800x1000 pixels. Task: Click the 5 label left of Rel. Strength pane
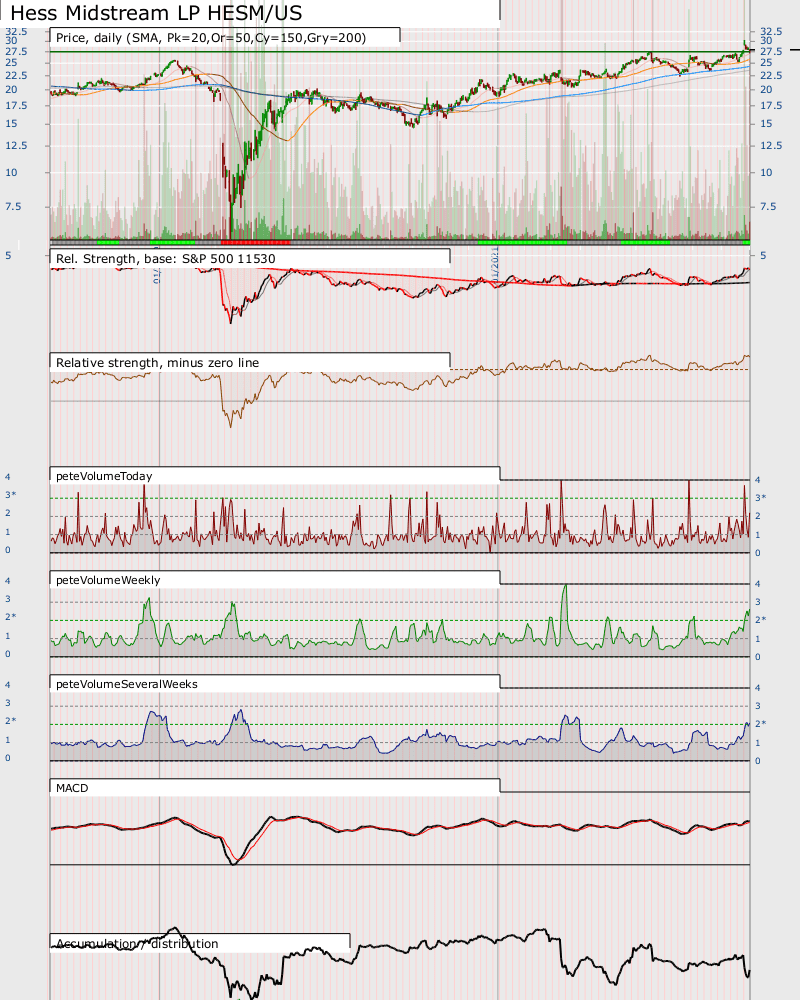pos(8,256)
